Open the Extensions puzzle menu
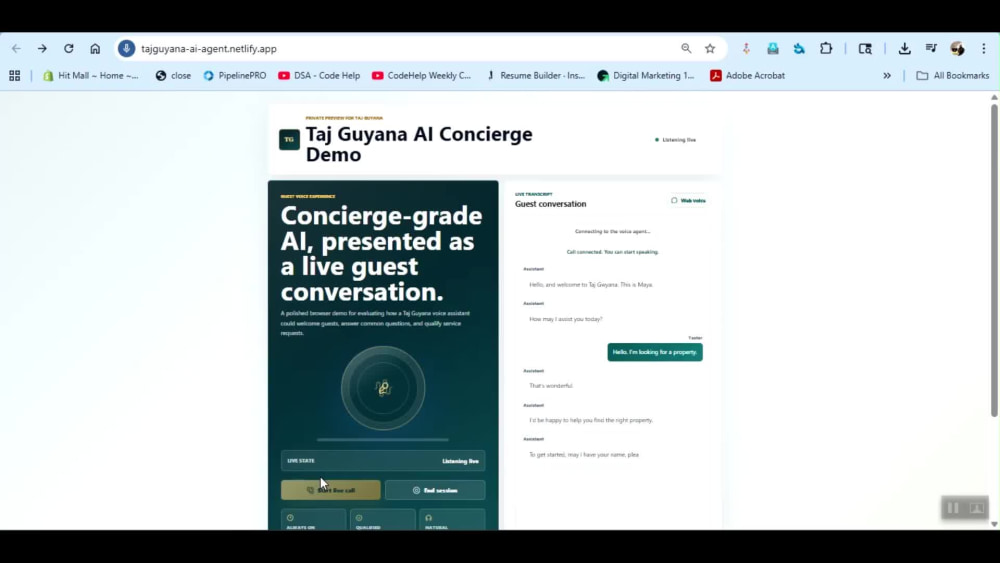Viewport: 1000px width, 563px height. (826, 48)
